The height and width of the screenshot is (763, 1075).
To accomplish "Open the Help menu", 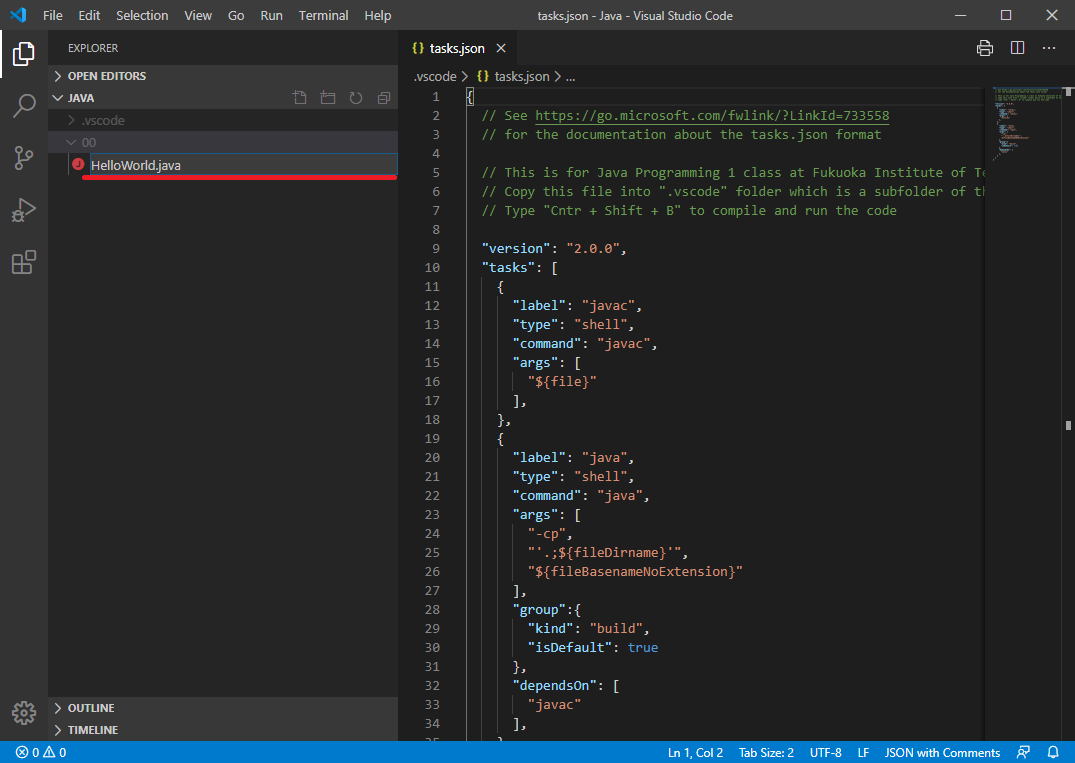I will pos(378,15).
